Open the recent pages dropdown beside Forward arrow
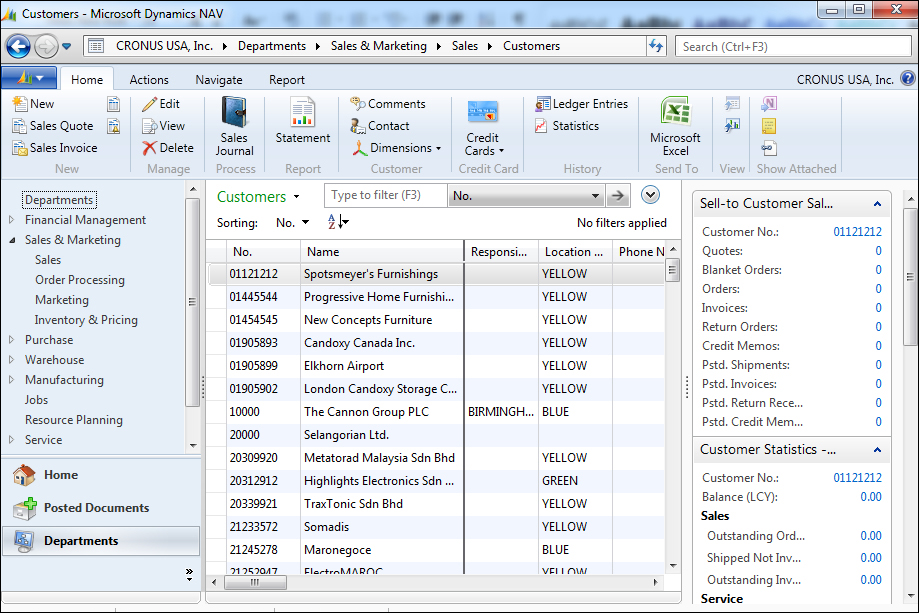Screen dimensions: 919x613 (x=67, y=46)
